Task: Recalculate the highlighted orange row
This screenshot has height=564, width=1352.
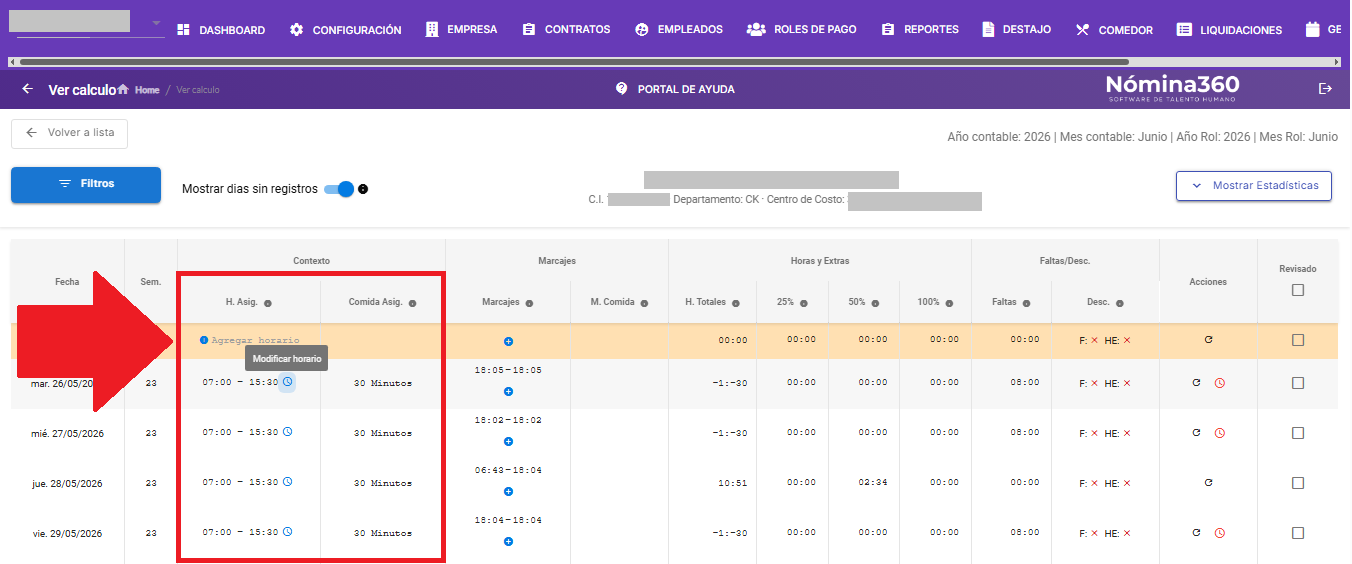Action: click(1208, 340)
